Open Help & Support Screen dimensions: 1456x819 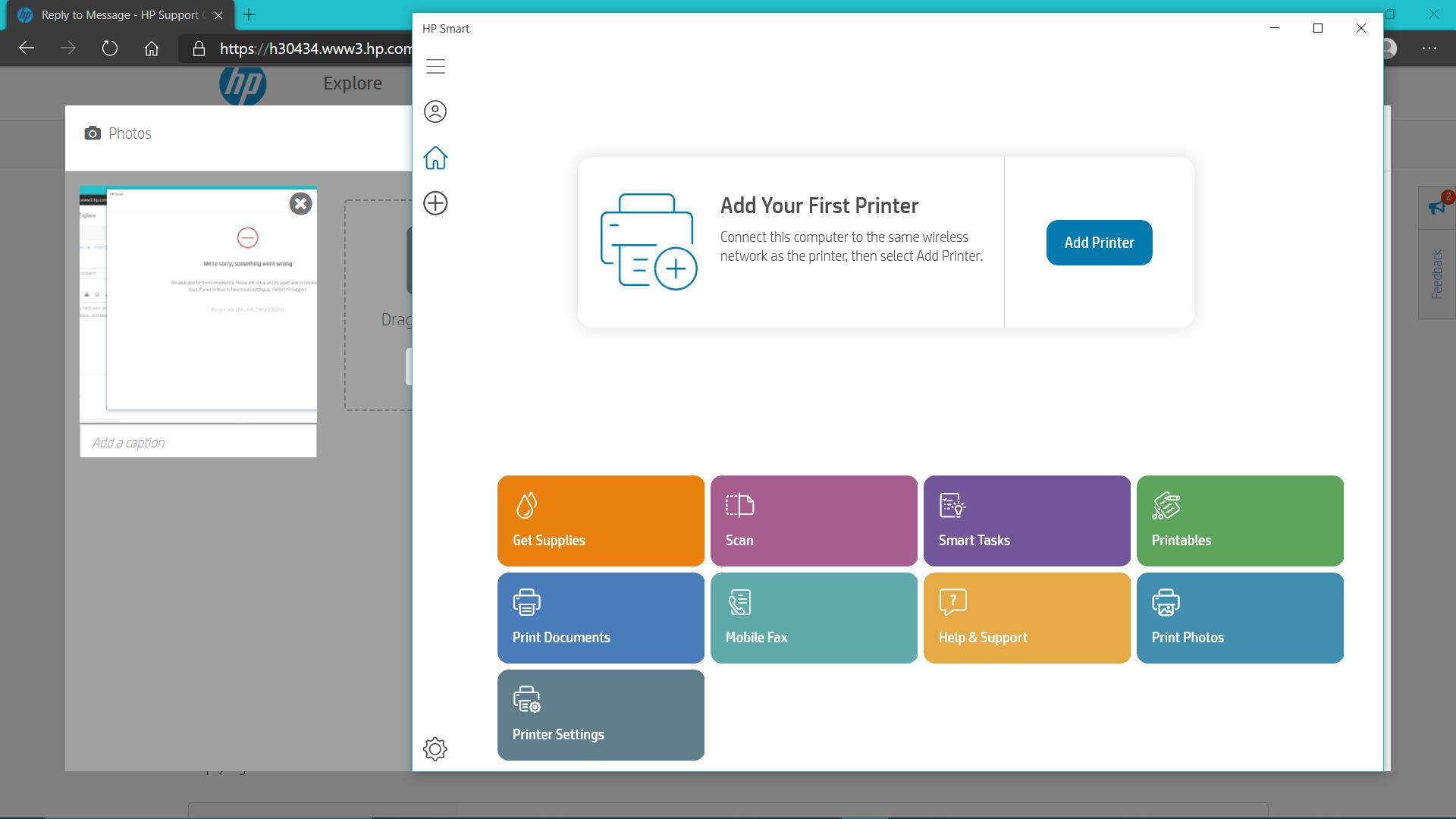click(1027, 617)
